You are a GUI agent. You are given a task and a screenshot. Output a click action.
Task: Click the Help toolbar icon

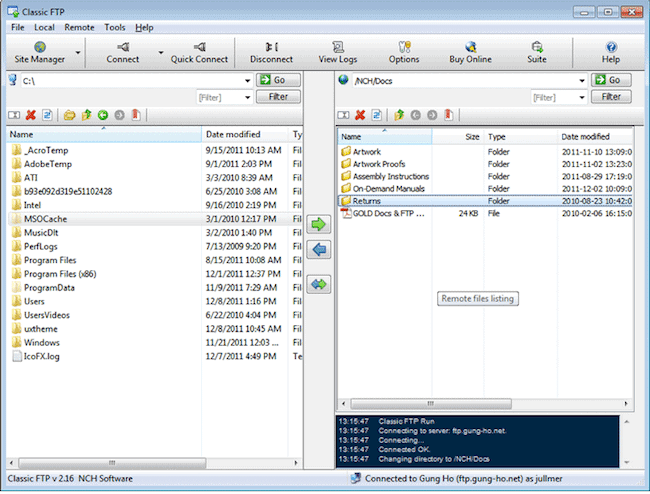611,53
